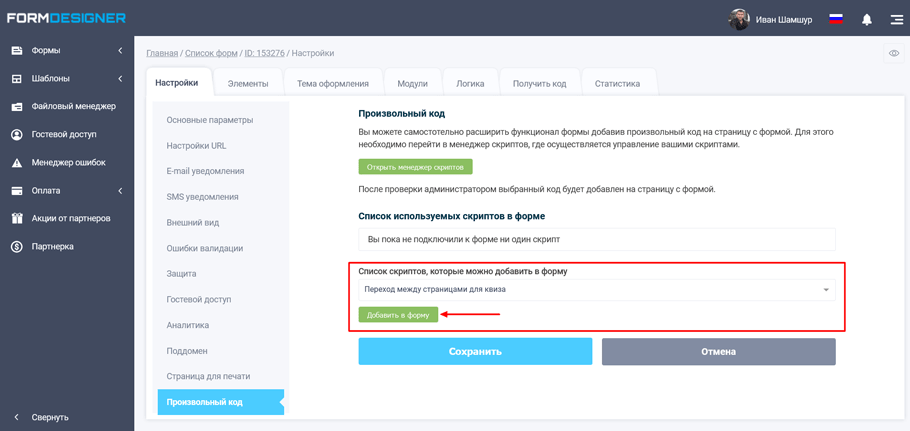Collapse the sidebar with Свернуть
This screenshot has height=431, width=910.
[50, 417]
